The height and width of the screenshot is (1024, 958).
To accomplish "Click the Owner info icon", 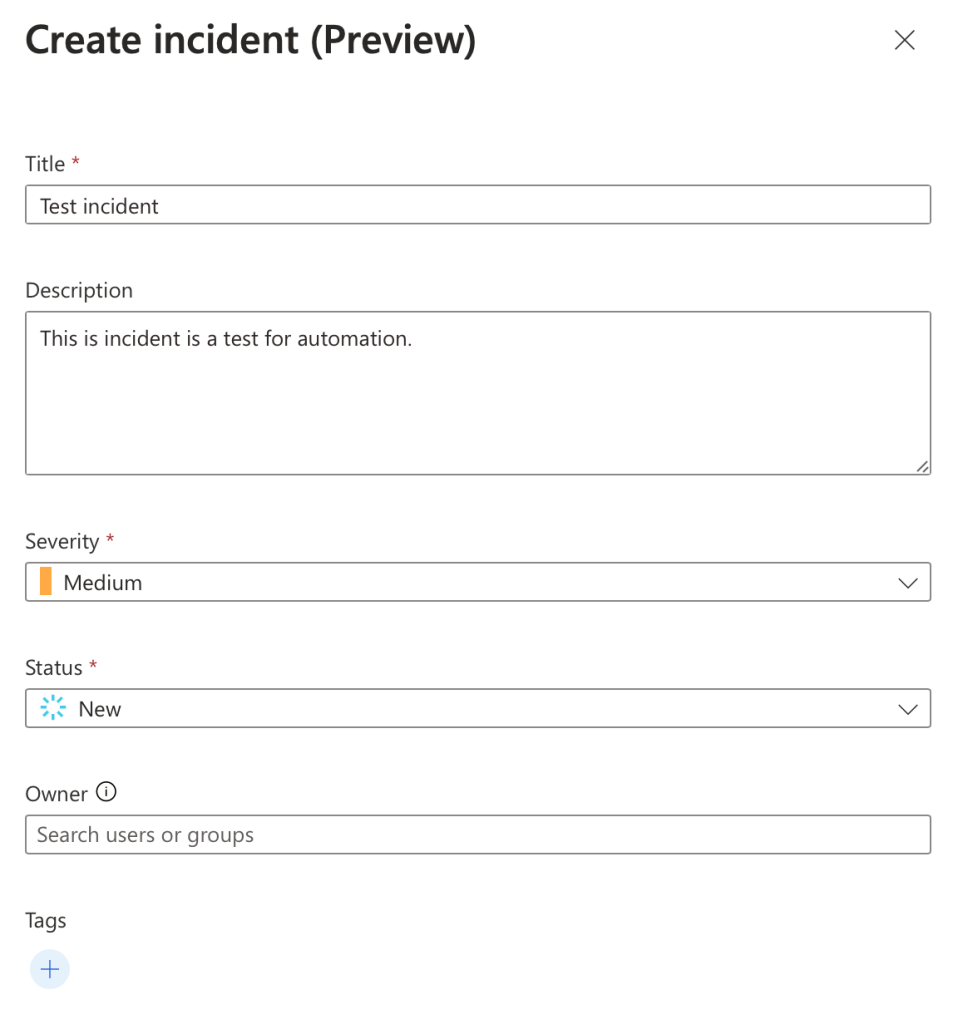I will [106, 792].
